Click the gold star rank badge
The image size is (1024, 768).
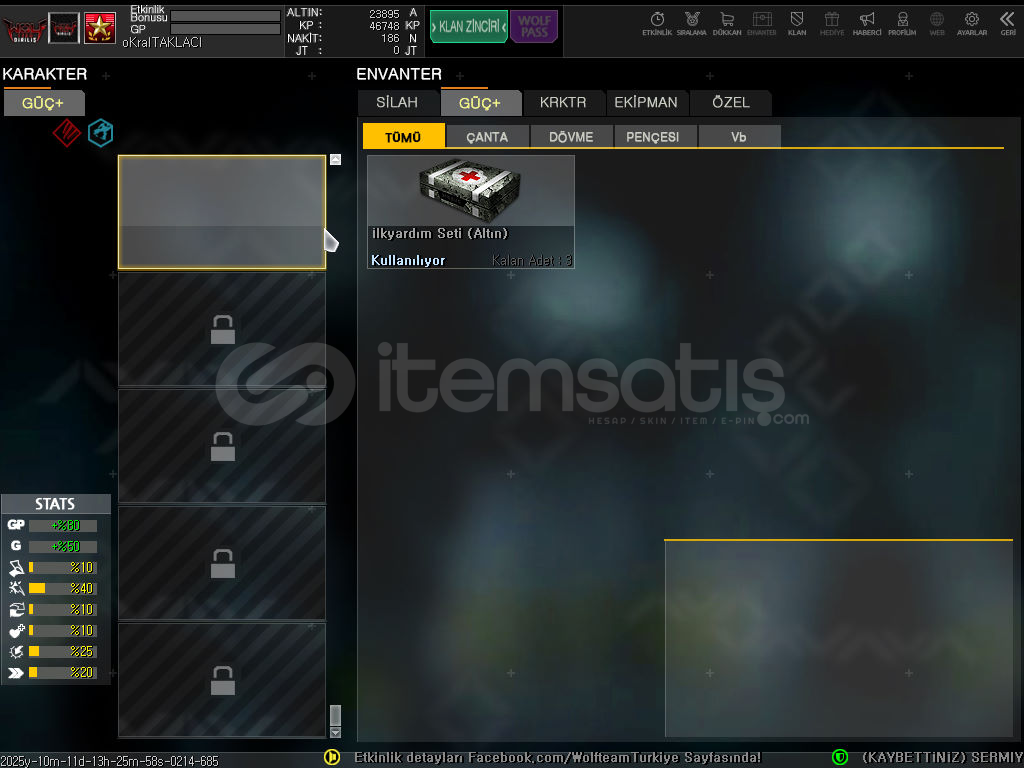(x=100, y=28)
